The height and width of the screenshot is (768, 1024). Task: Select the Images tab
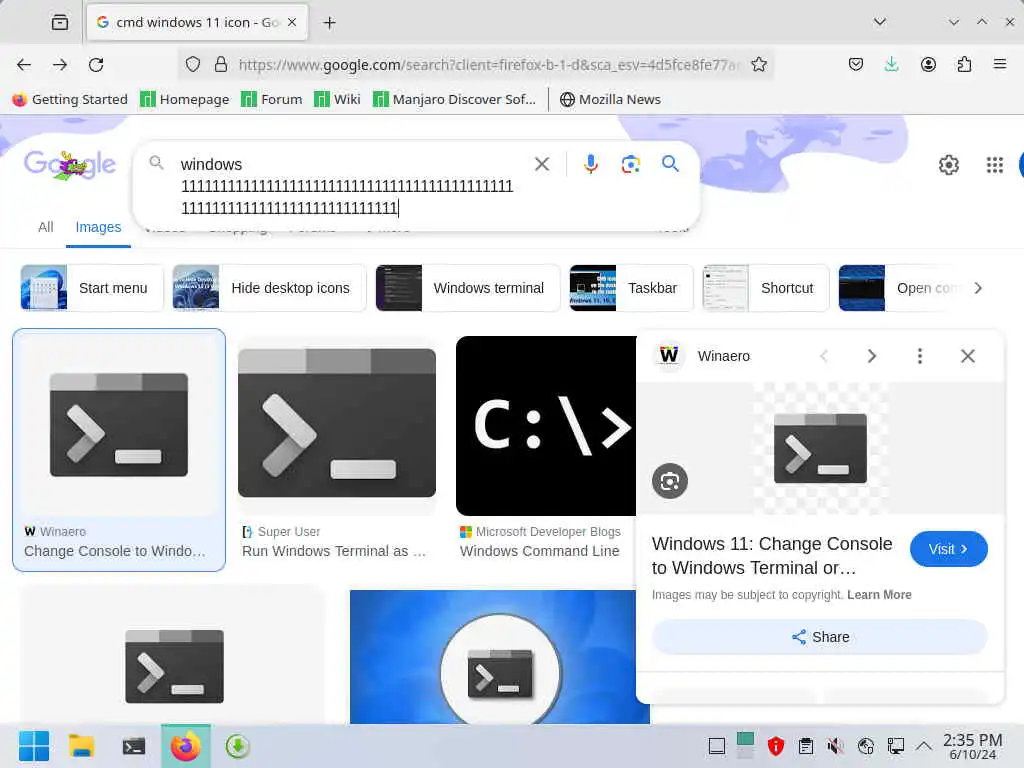98,227
